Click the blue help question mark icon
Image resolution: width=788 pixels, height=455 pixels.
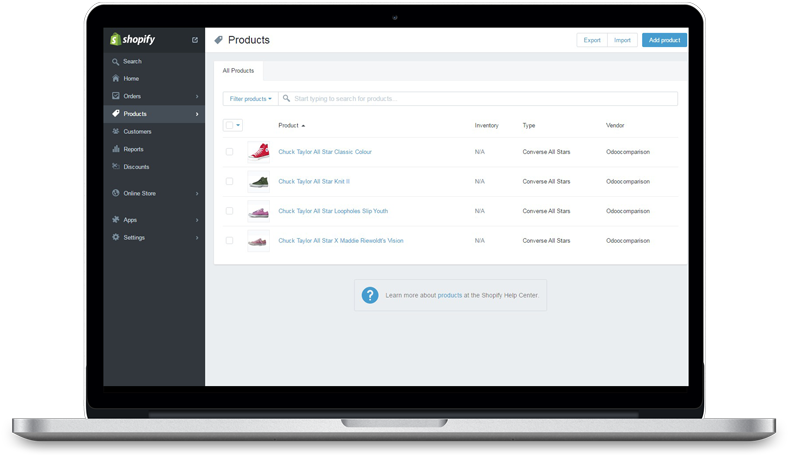(370, 295)
